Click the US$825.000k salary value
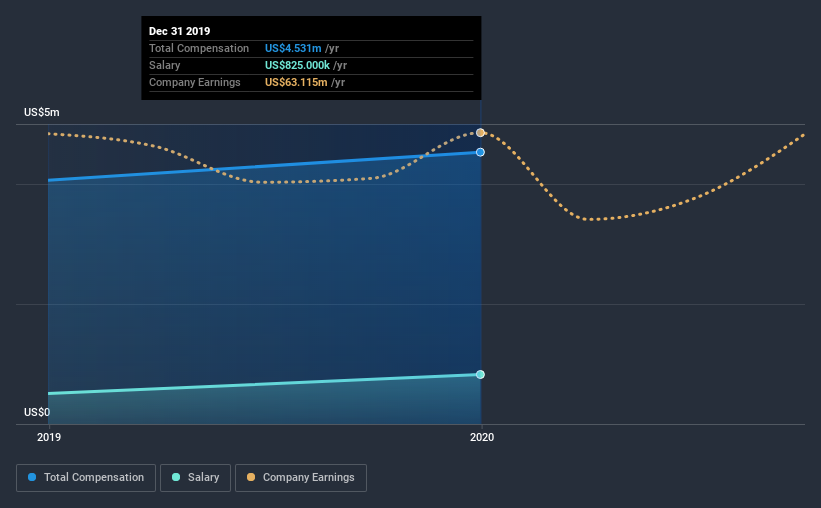The width and height of the screenshot is (821, 508). click(x=297, y=65)
